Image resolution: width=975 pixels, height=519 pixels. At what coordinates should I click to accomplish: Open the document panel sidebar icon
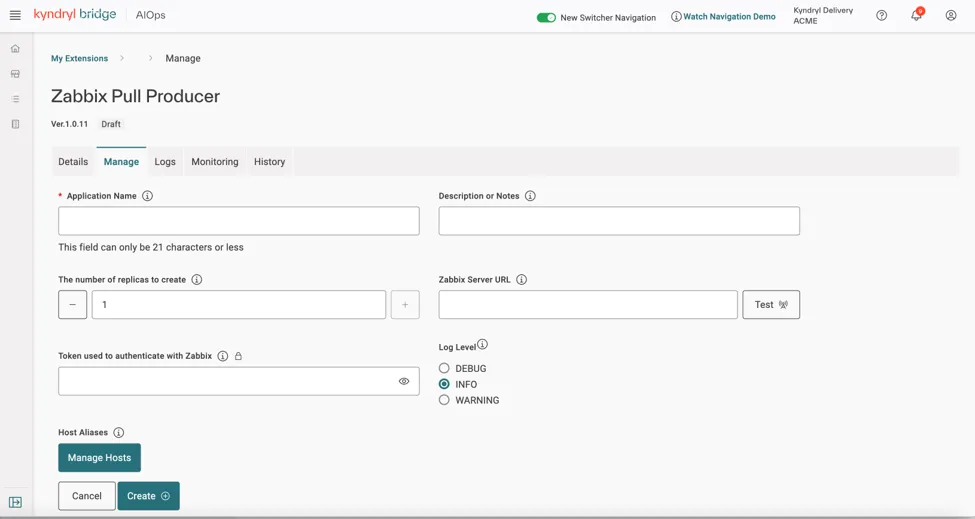[16, 124]
